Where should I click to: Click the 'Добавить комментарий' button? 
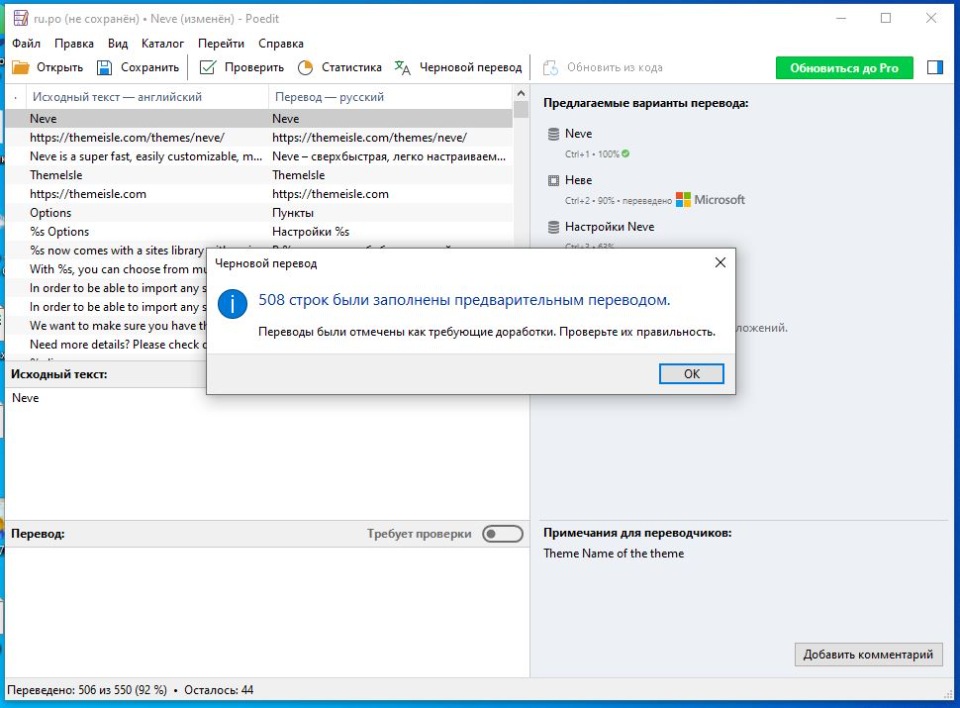pyautogui.click(x=869, y=655)
